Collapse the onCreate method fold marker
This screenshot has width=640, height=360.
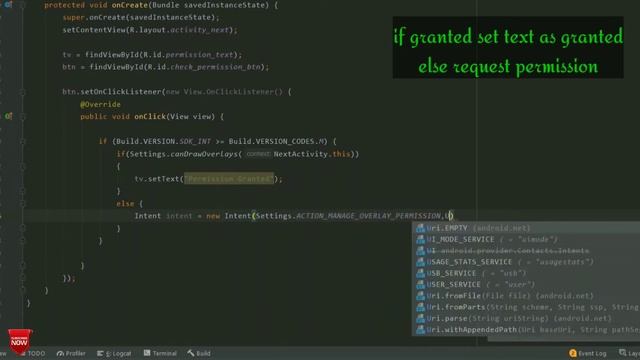coord(23,5)
